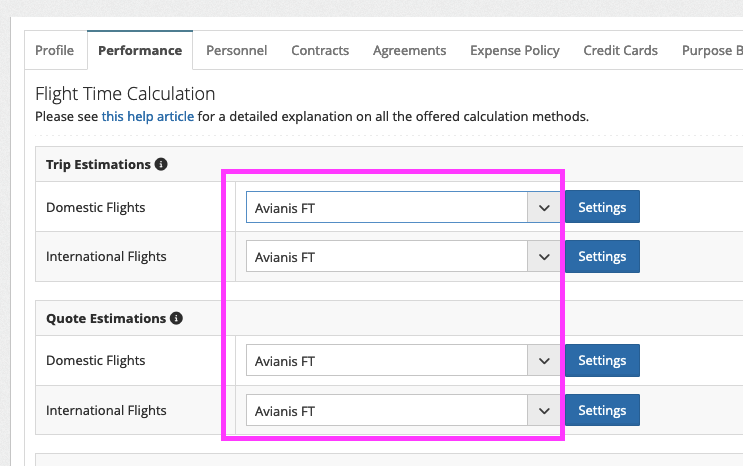Open Settings for Quote Domestic Flights
This screenshot has width=743, height=466.
click(x=602, y=360)
